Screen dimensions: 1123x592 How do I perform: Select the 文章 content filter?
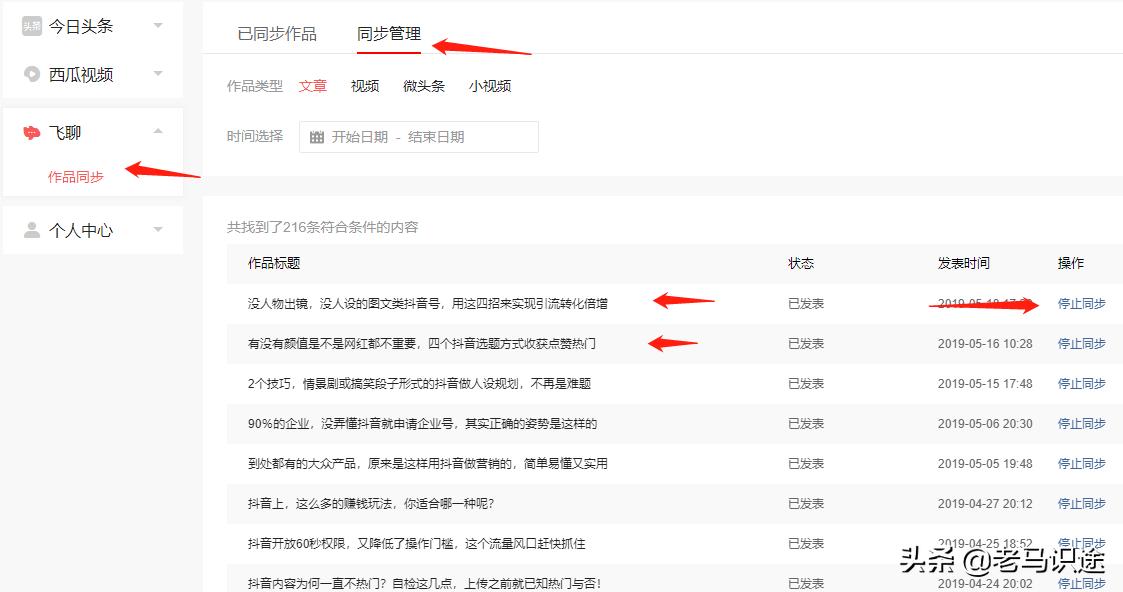click(x=312, y=86)
